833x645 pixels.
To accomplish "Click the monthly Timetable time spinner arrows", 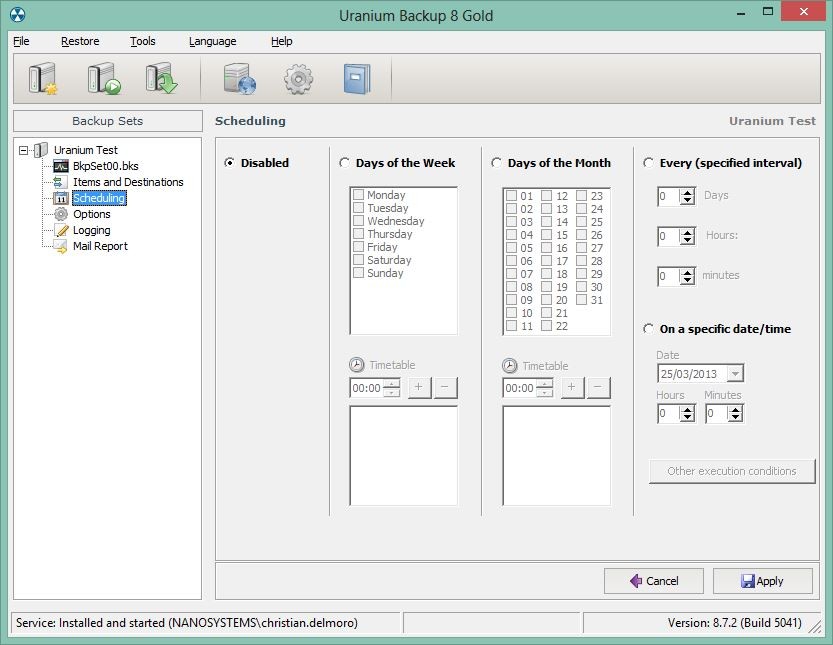I will pyautogui.click(x=545, y=388).
